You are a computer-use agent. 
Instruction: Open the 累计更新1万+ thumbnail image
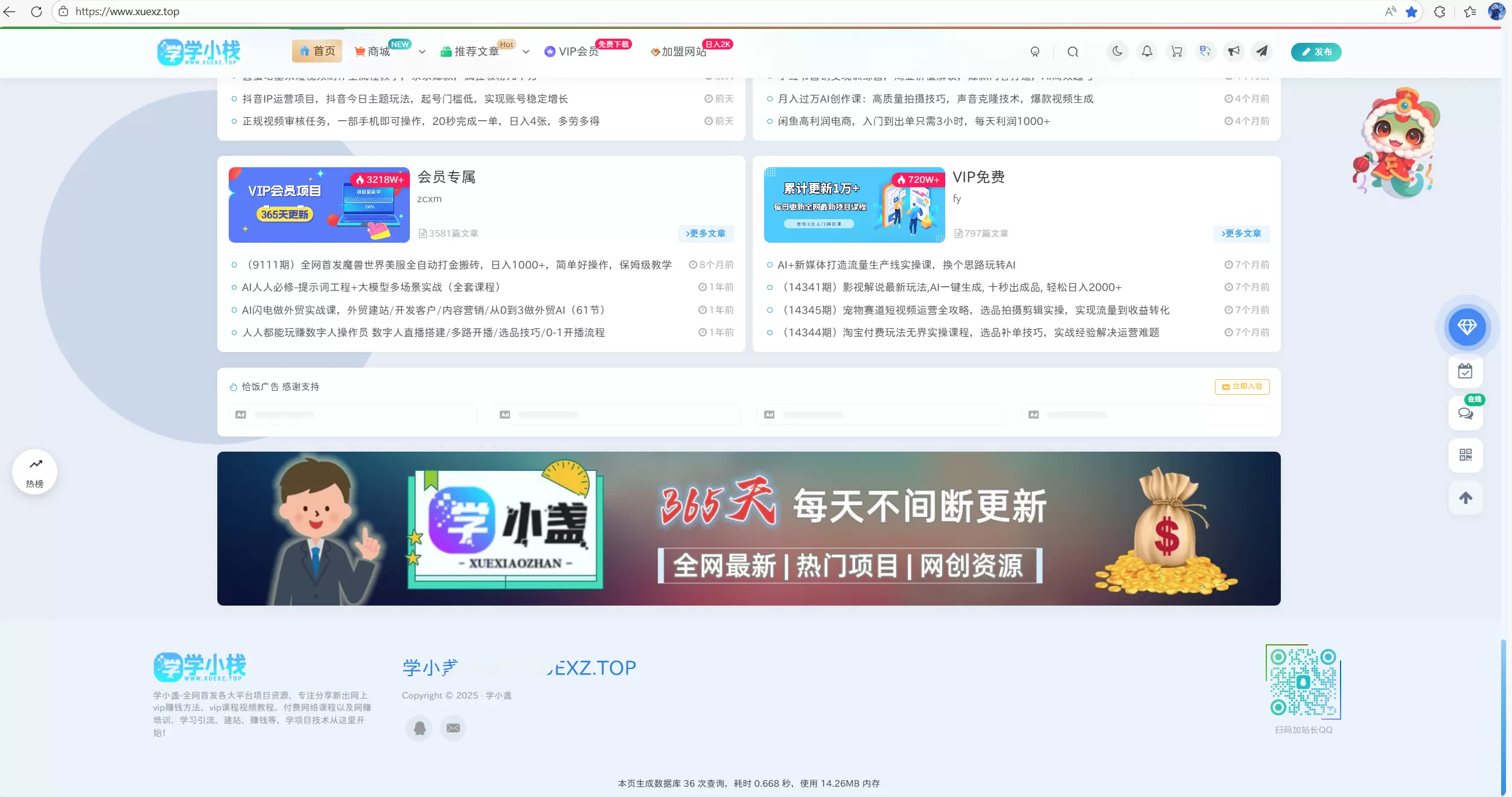point(855,205)
